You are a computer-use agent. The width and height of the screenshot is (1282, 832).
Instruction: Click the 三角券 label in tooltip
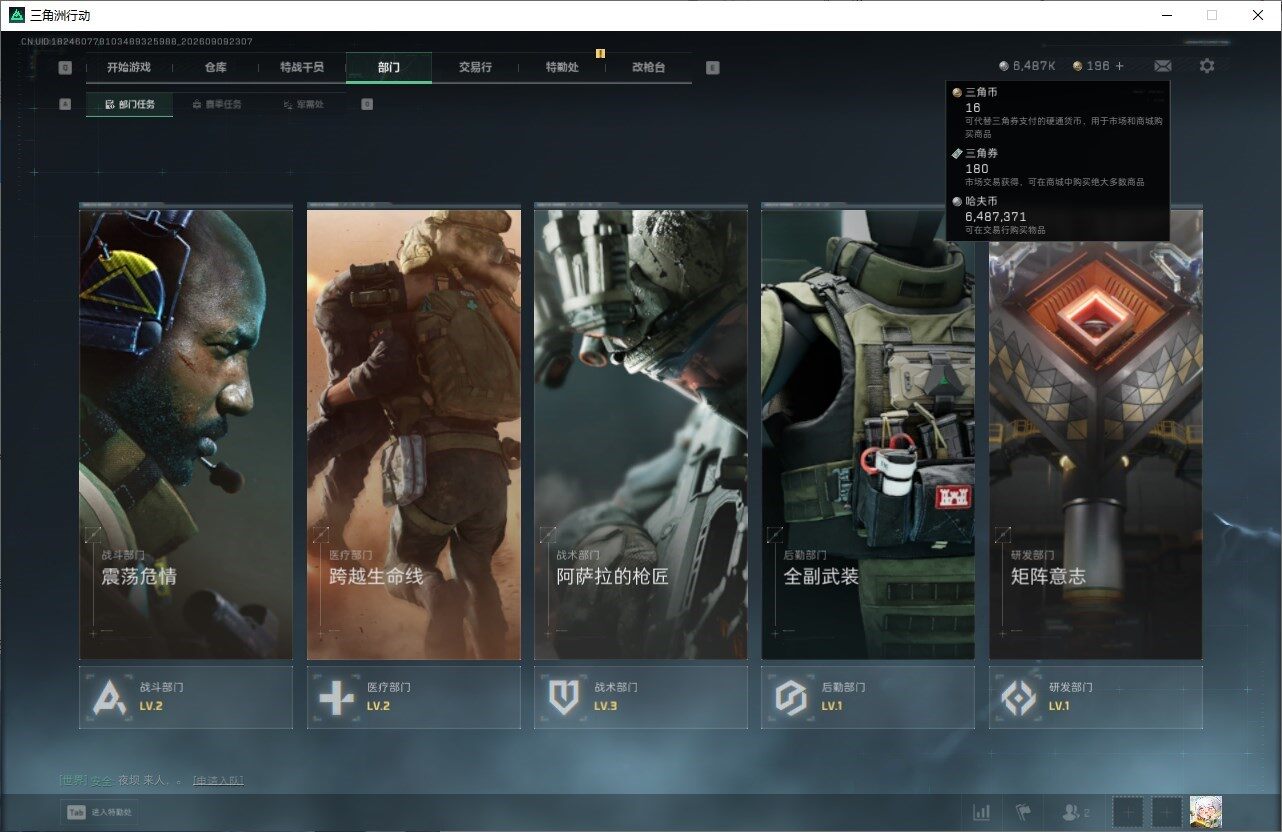981,153
